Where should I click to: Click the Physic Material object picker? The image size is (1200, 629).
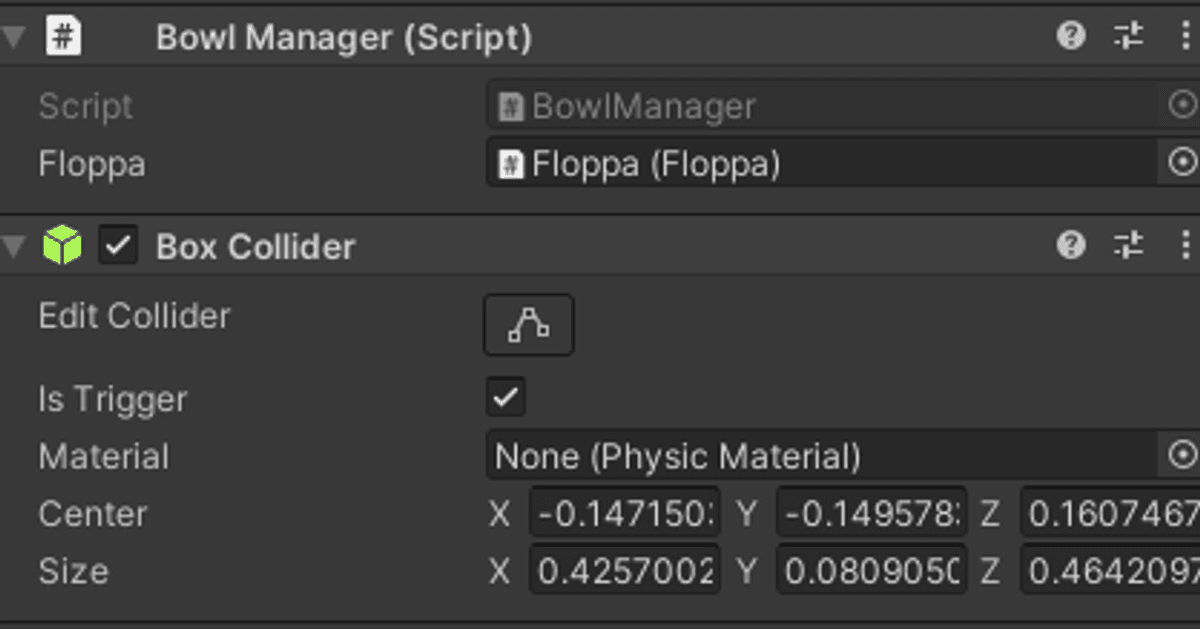pos(1182,455)
